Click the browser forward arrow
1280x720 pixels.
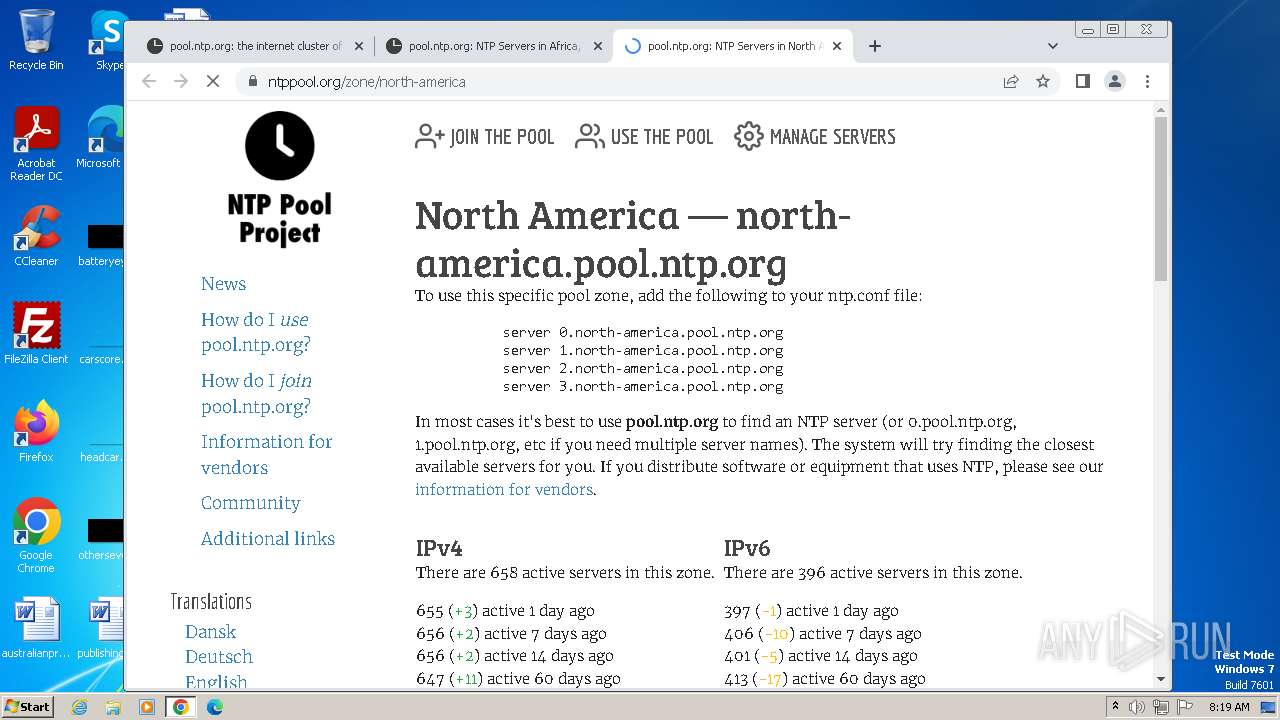[x=181, y=81]
